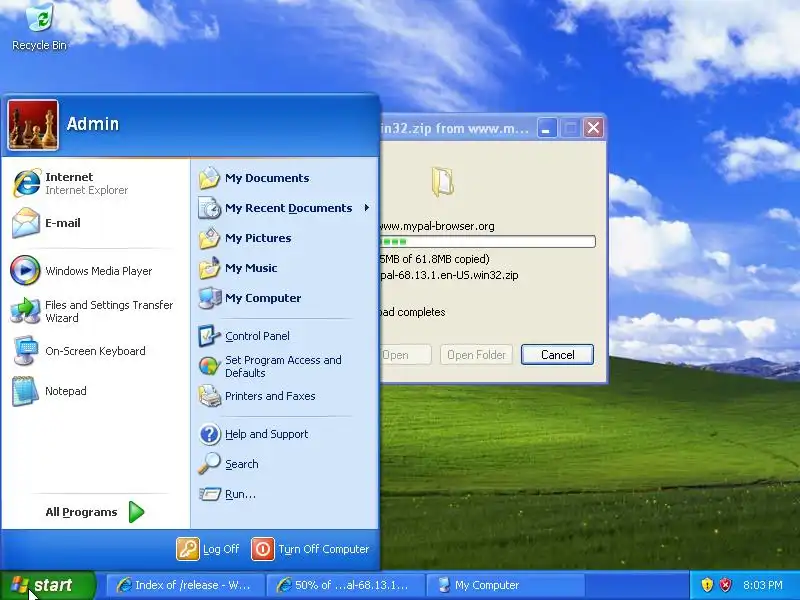Click the Admin chess user picture
This screenshot has height=600, width=800.
[x=33, y=125]
